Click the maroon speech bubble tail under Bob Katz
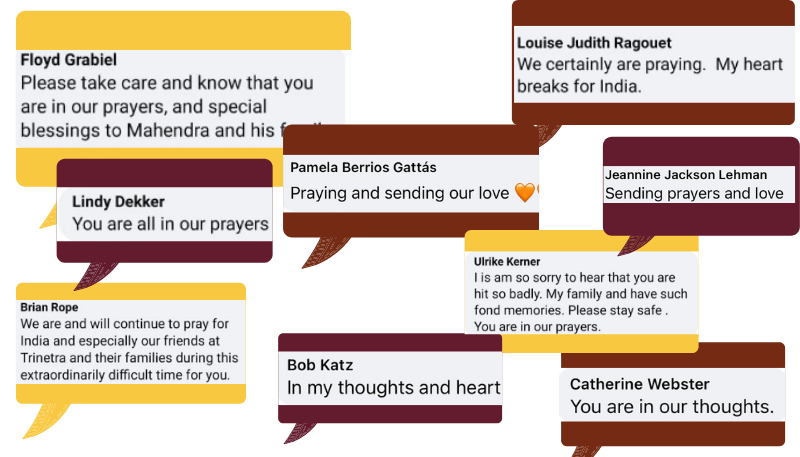This screenshot has width=800, height=457. coord(299,433)
